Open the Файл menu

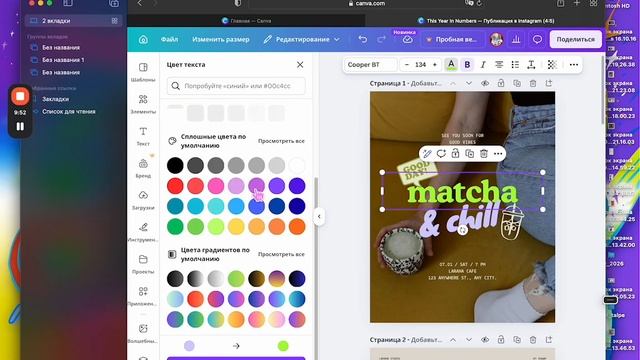tap(169, 40)
